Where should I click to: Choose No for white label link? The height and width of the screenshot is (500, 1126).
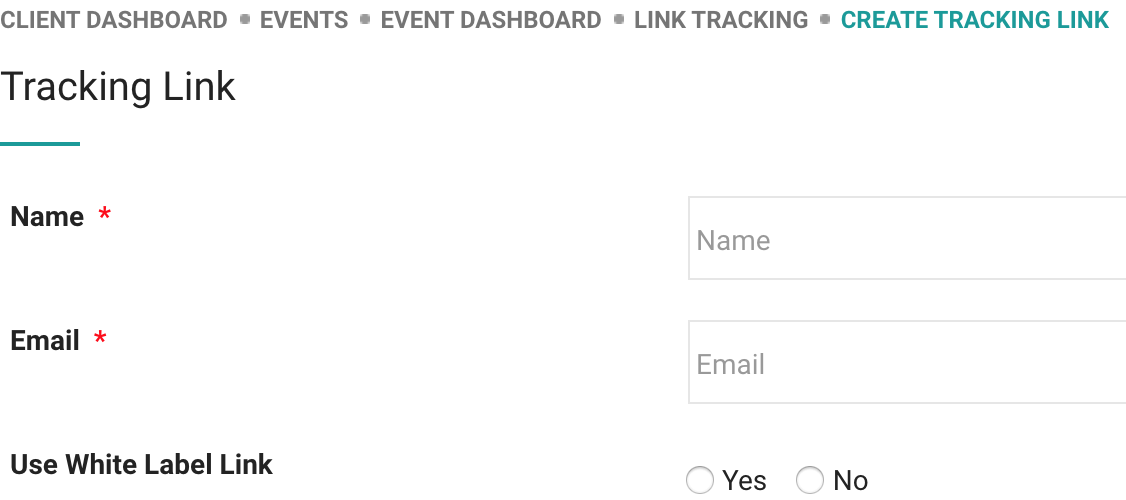pos(810,480)
